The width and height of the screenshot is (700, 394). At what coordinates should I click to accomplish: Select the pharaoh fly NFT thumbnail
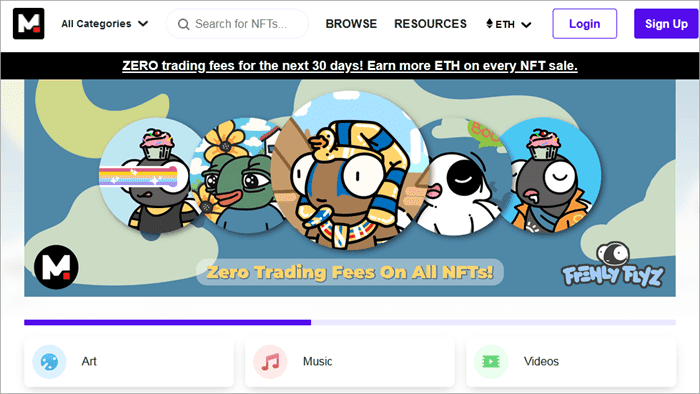click(350, 170)
